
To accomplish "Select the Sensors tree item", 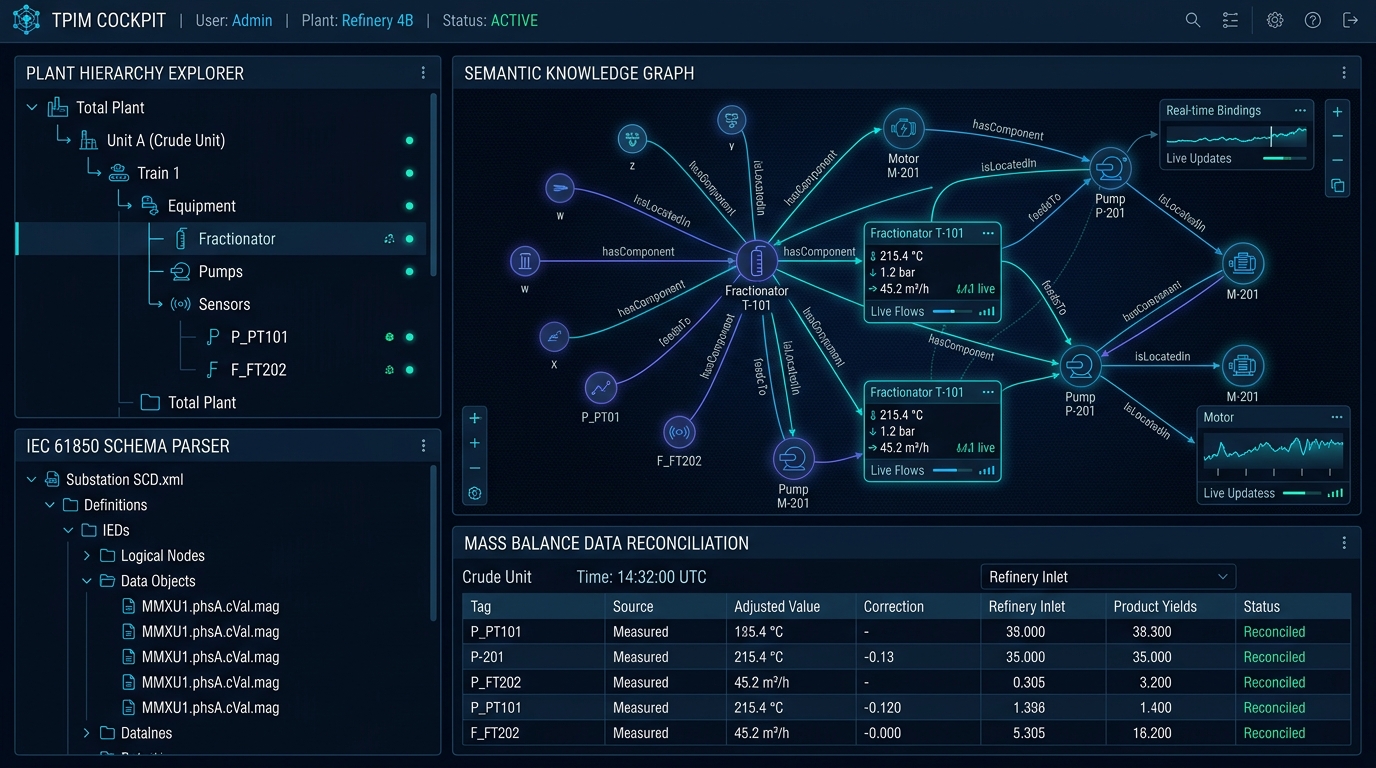I will coord(224,304).
